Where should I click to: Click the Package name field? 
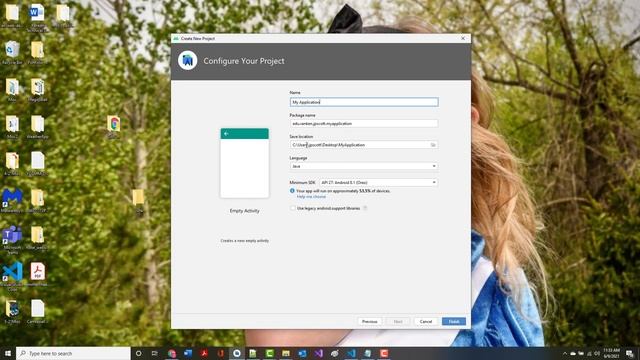click(364, 123)
